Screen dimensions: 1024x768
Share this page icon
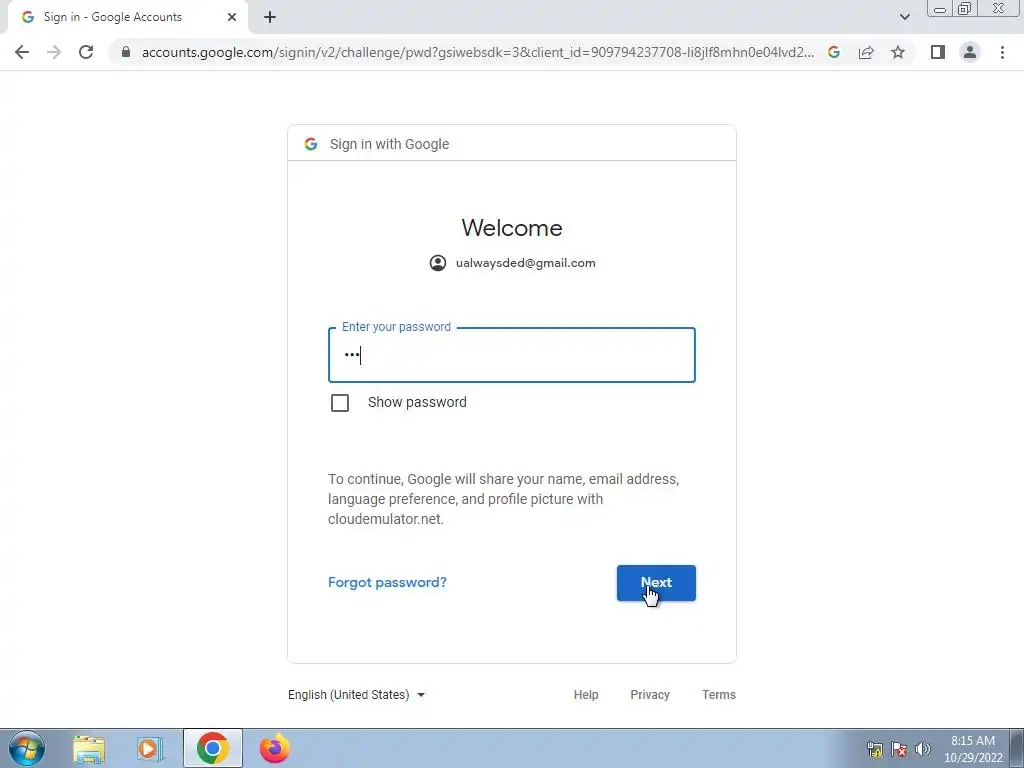(866, 52)
